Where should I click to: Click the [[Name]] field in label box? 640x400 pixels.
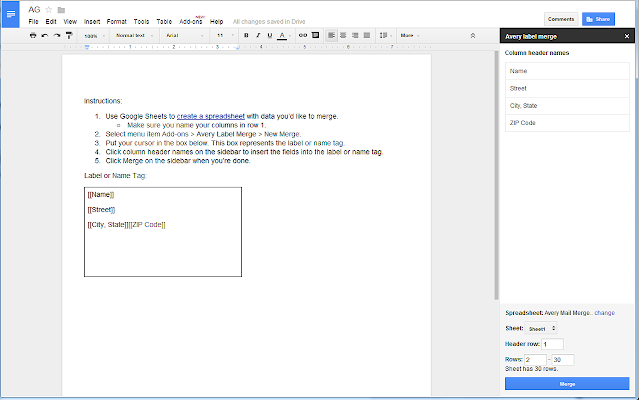tap(101, 195)
